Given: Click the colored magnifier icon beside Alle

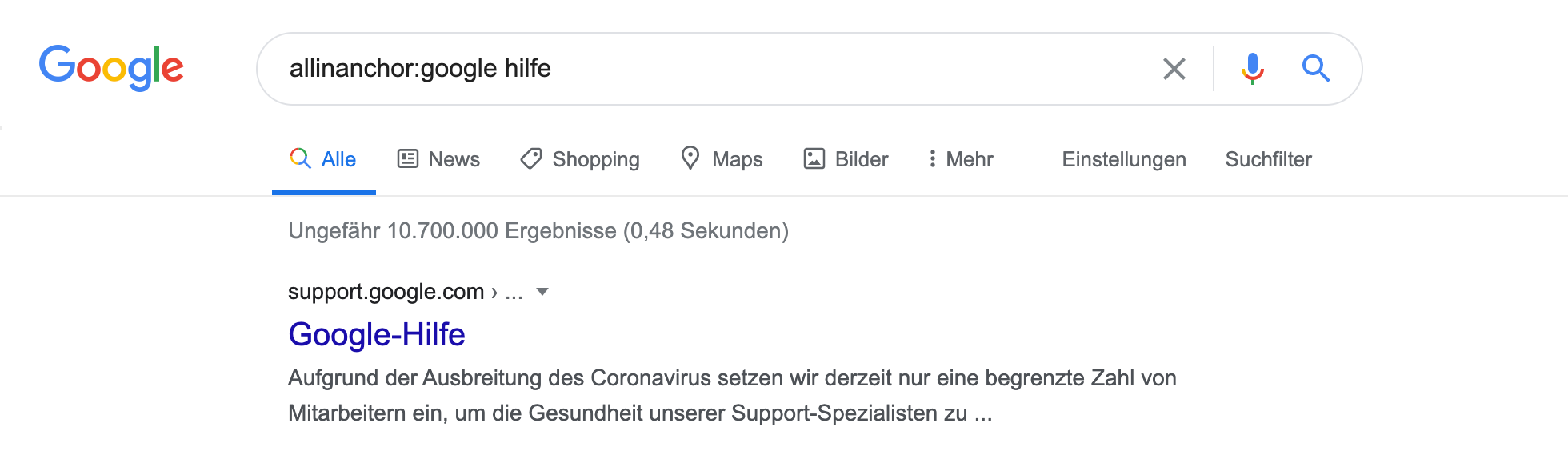Looking at the screenshot, I should point(300,158).
